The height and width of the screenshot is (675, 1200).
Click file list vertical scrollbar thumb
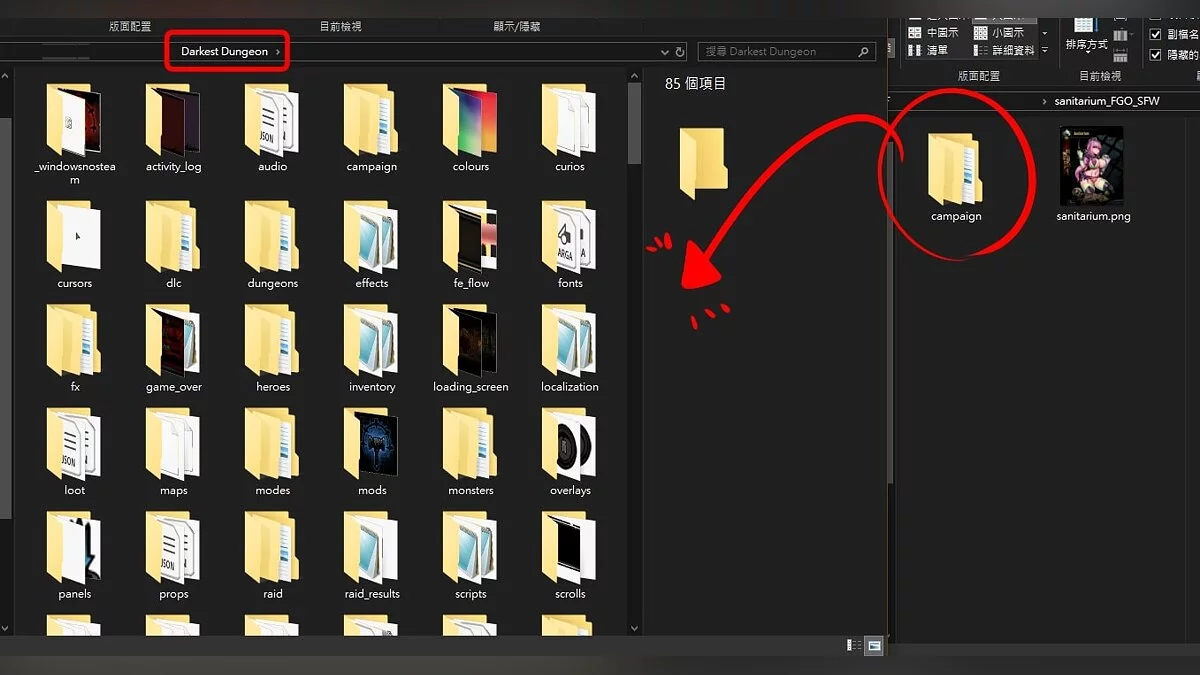[634, 125]
